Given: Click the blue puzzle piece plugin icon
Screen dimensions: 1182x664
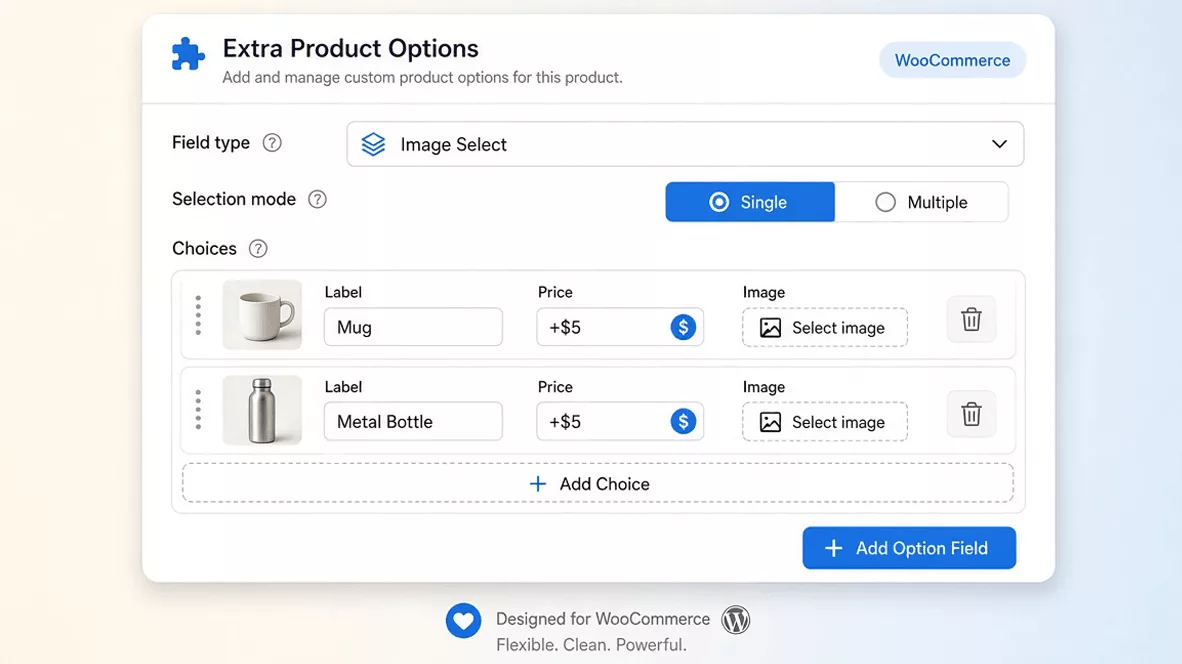Looking at the screenshot, I should click(188, 54).
